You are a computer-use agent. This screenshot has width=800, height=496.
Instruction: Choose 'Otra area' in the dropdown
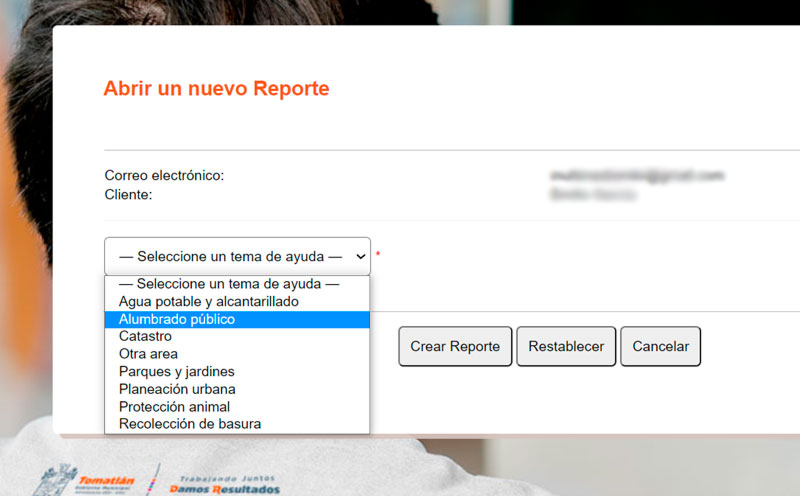pos(148,354)
